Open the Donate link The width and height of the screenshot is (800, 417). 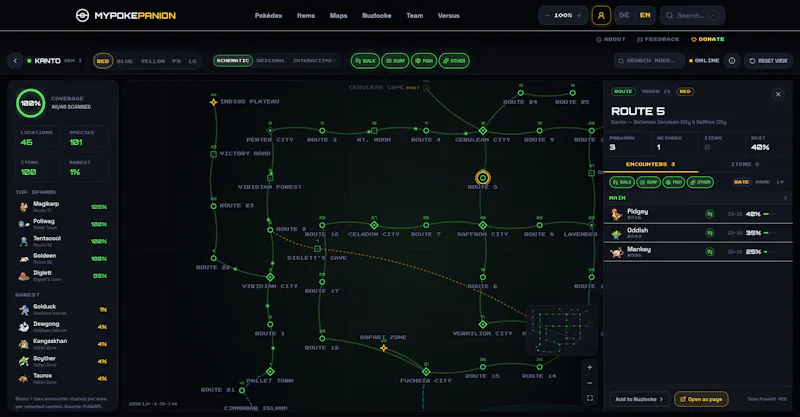point(708,39)
